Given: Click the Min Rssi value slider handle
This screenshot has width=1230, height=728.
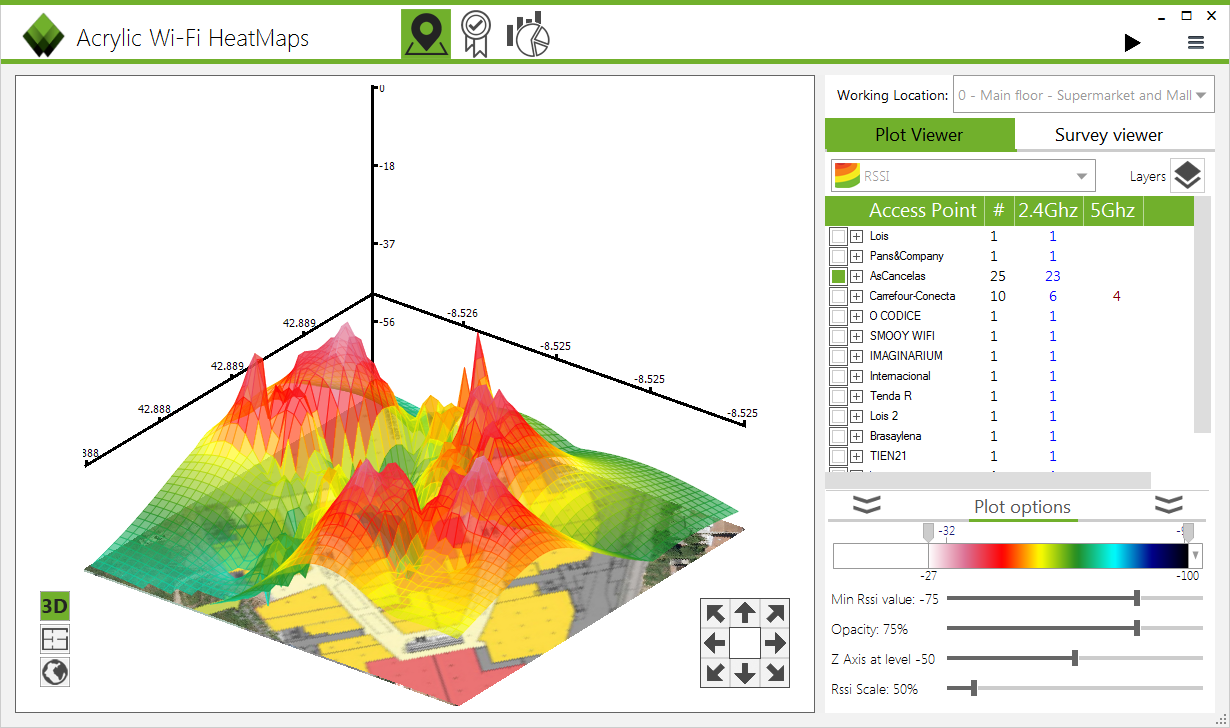Looking at the screenshot, I should [x=1137, y=598].
